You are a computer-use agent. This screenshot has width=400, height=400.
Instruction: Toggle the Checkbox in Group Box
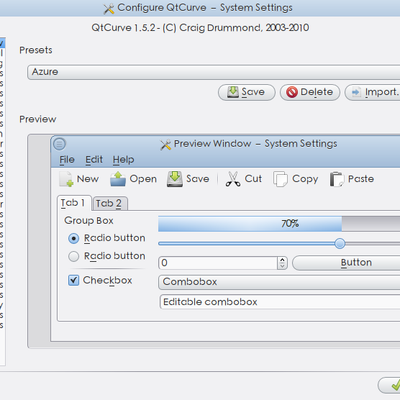(x=74, y=280)
